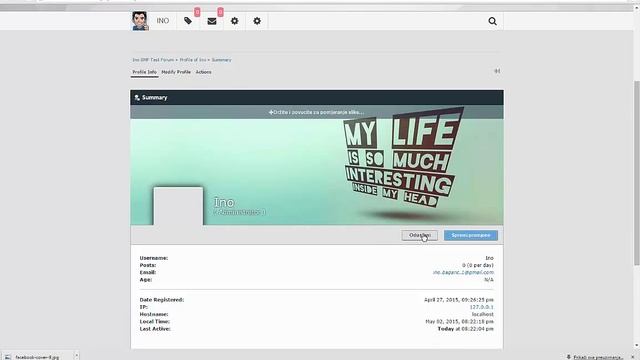The image size is (640, 360).
Task: Go to Ino SMF Test Forum breadcrumb
Action: (x=153, y=60)
